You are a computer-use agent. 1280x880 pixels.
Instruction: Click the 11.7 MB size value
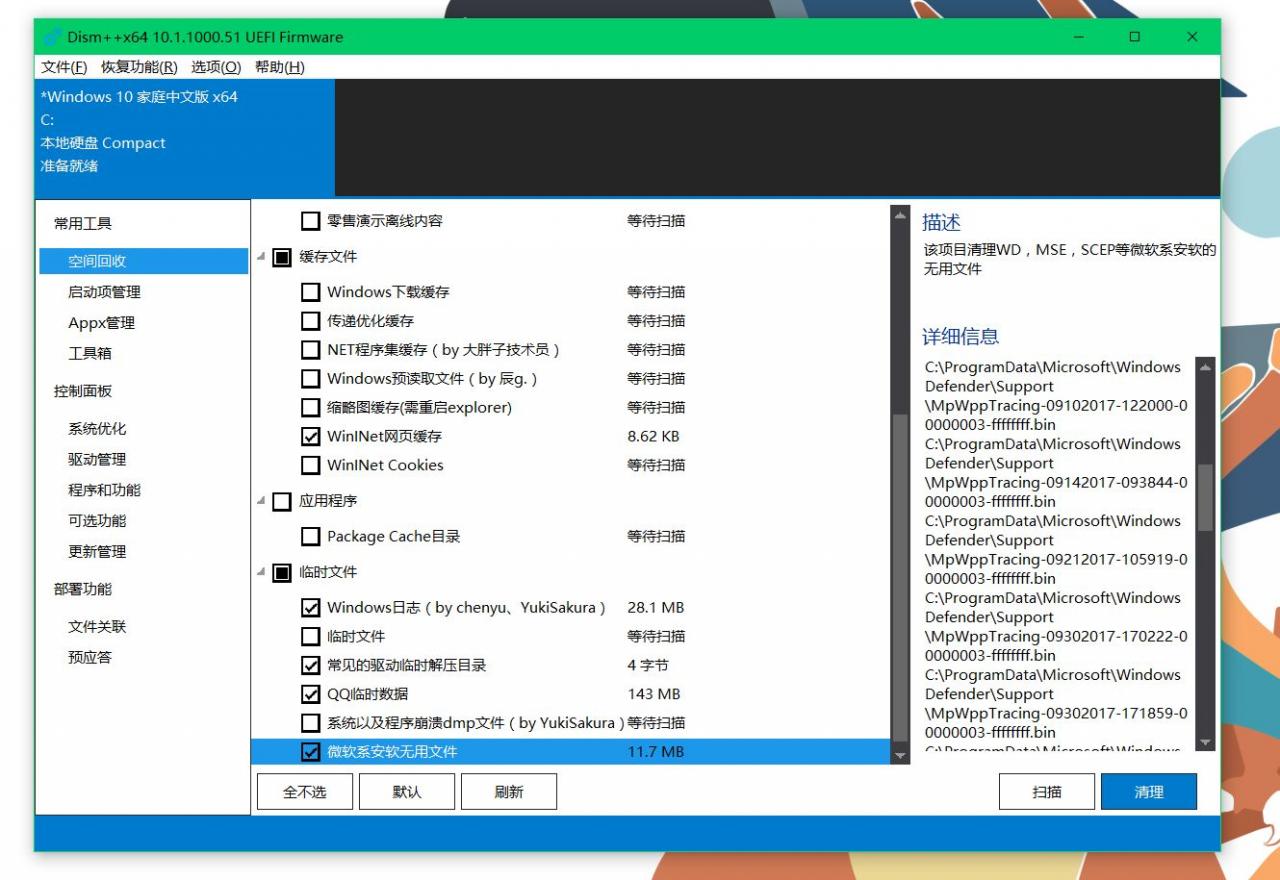pyautogui.click(x=656, y=751)
